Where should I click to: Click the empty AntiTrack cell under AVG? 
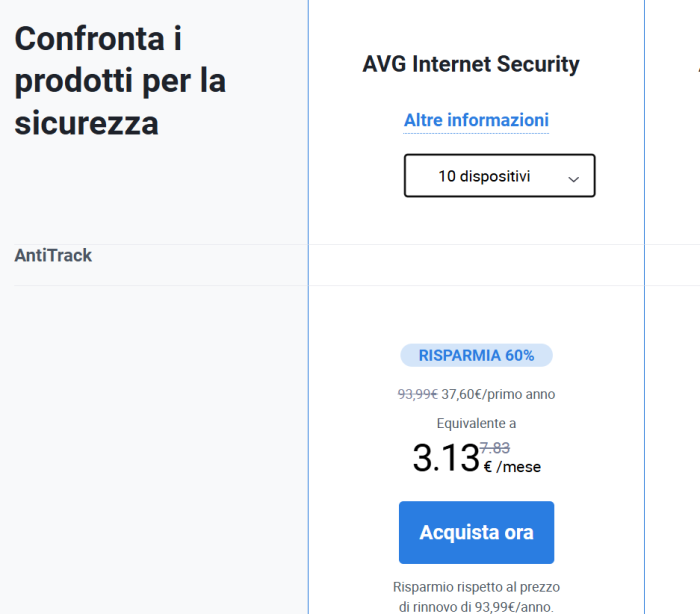pos(476,264)
